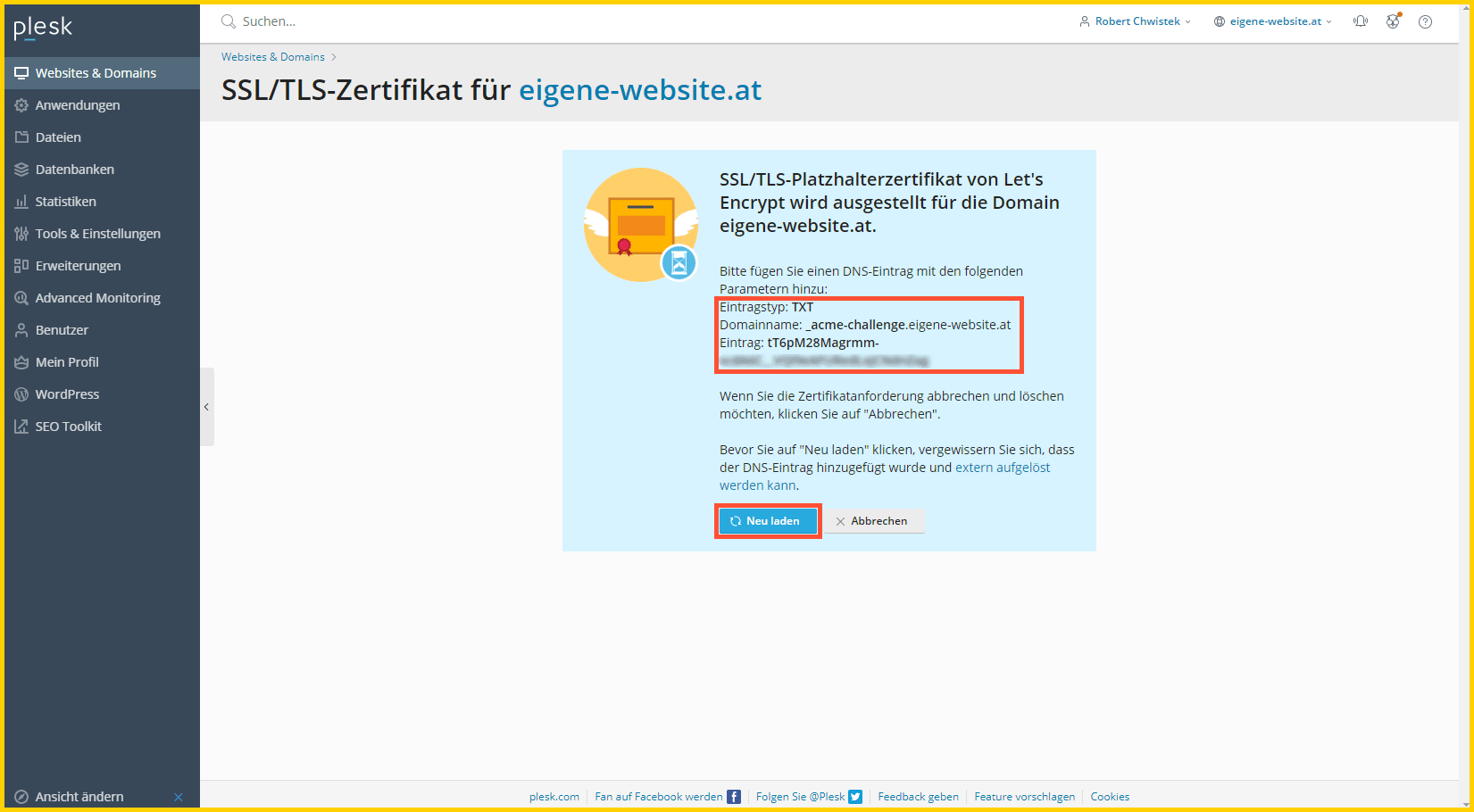Click the Tools & Einstellungen sliders icon

point(21,234)
